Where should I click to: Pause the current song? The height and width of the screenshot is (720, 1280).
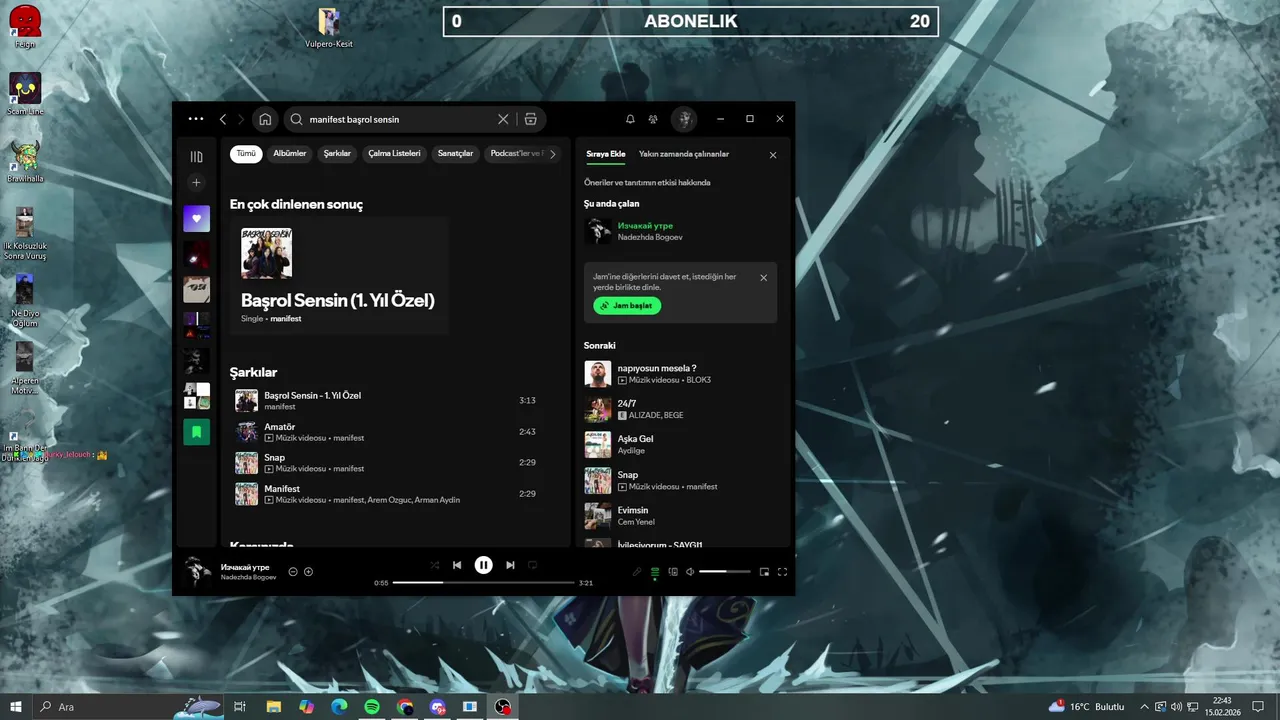484,565
